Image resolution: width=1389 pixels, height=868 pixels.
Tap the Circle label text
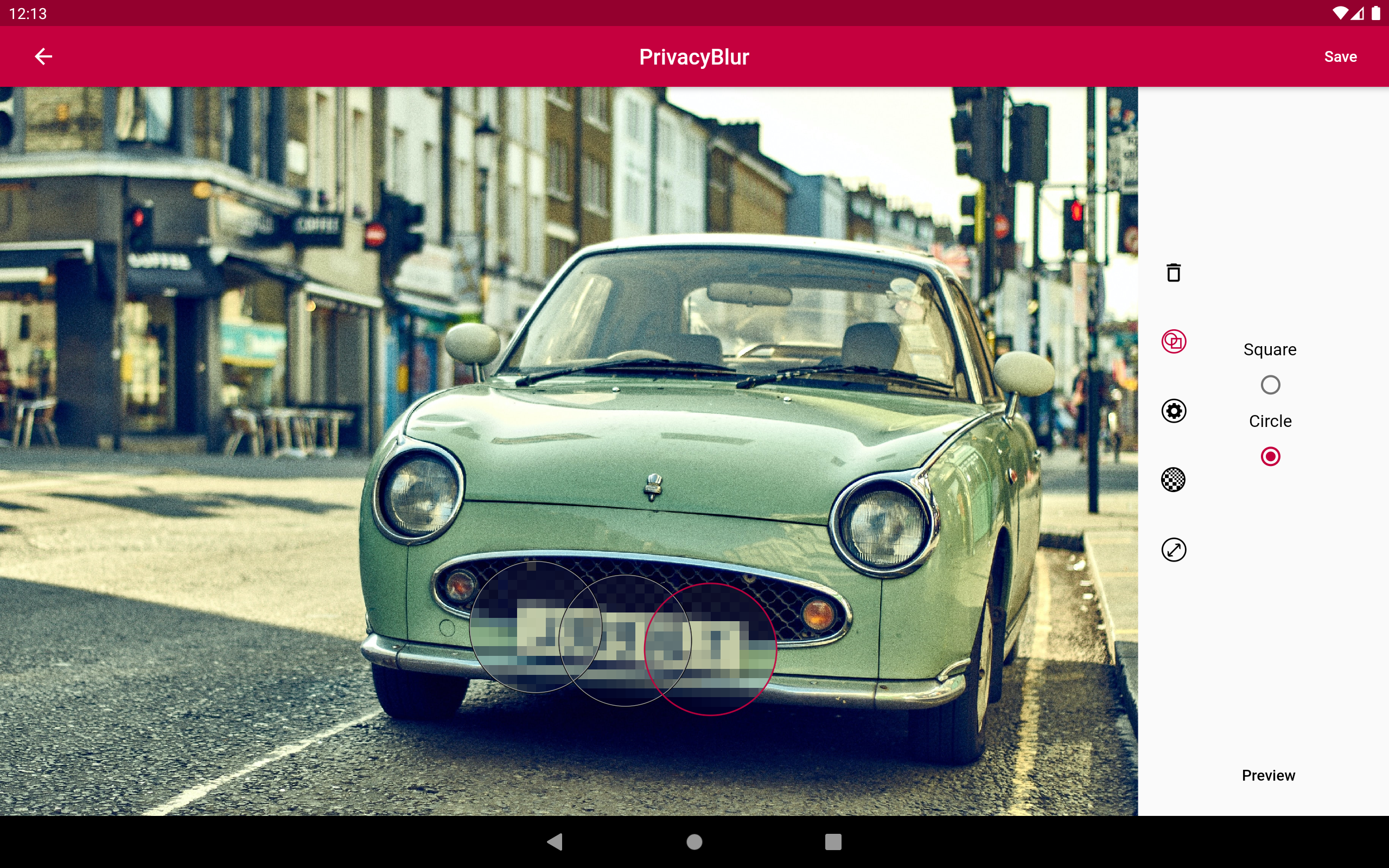(1270, 421)
